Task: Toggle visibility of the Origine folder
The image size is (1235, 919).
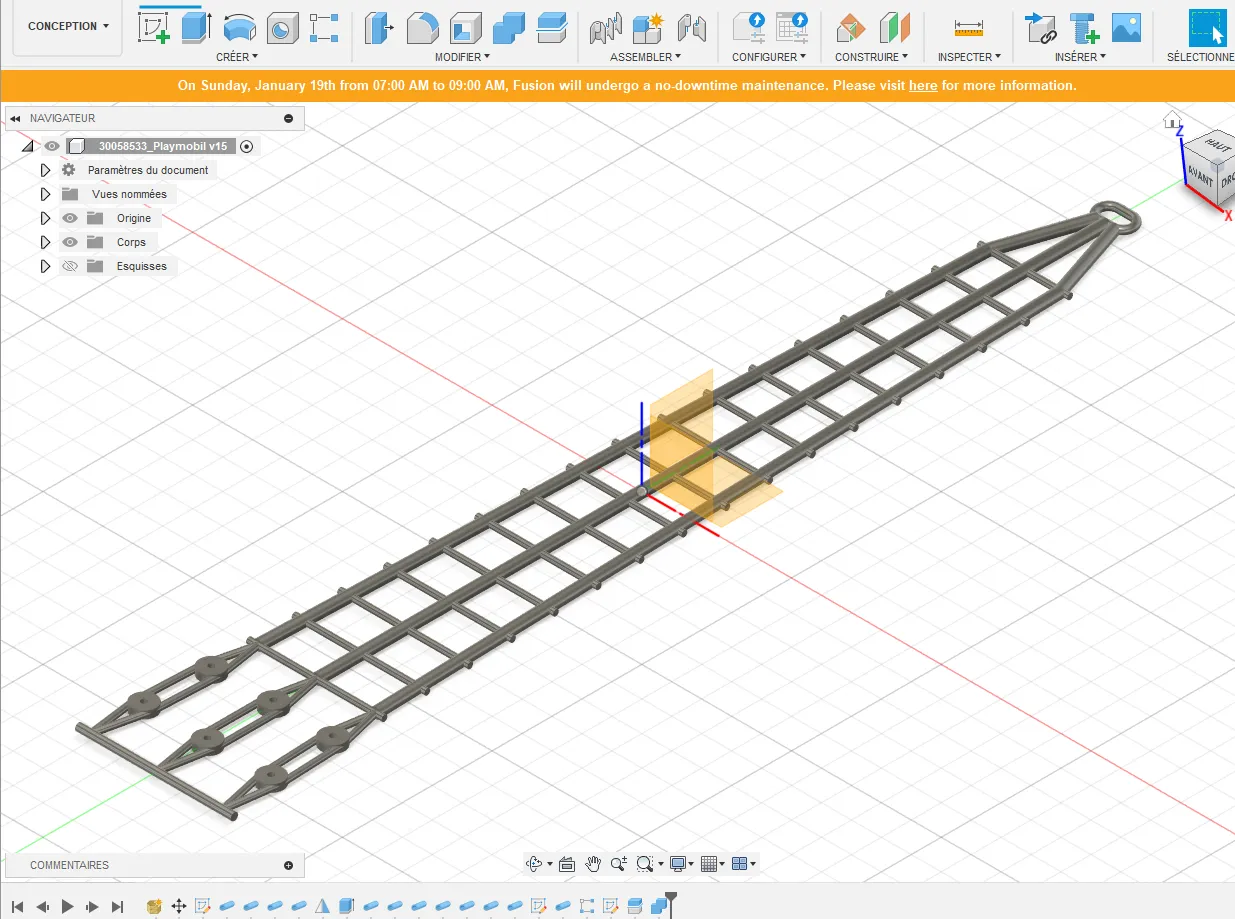Action: (x=70, y=218)
